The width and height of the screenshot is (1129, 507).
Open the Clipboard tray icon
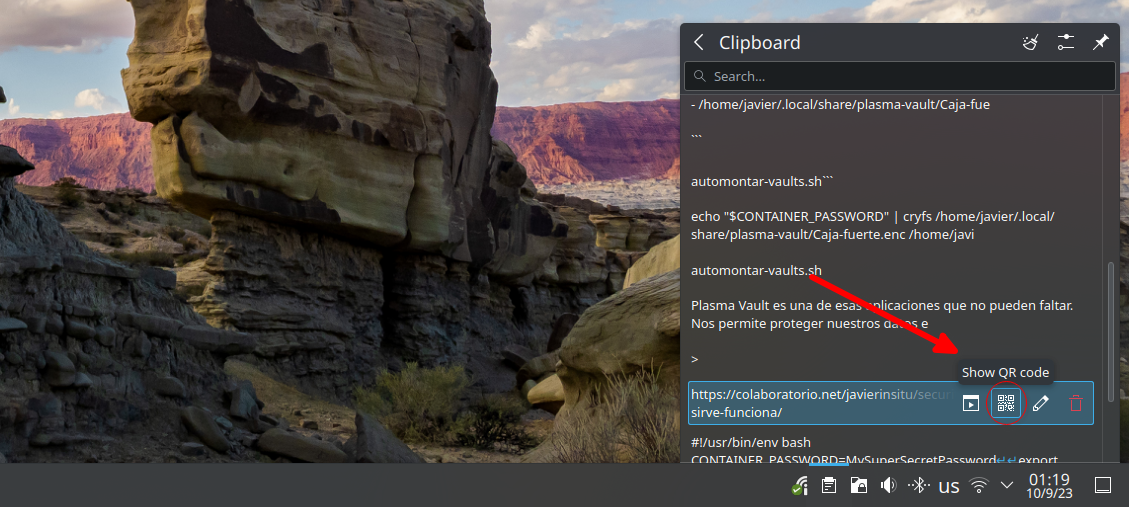click(829, 485)
